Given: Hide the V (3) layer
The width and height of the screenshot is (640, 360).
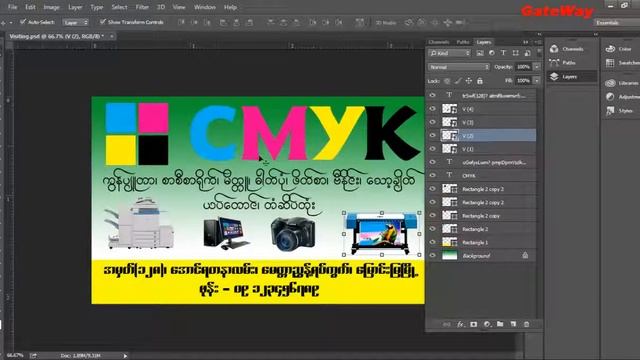Looking at the screenshot, I should click(433, 122).
